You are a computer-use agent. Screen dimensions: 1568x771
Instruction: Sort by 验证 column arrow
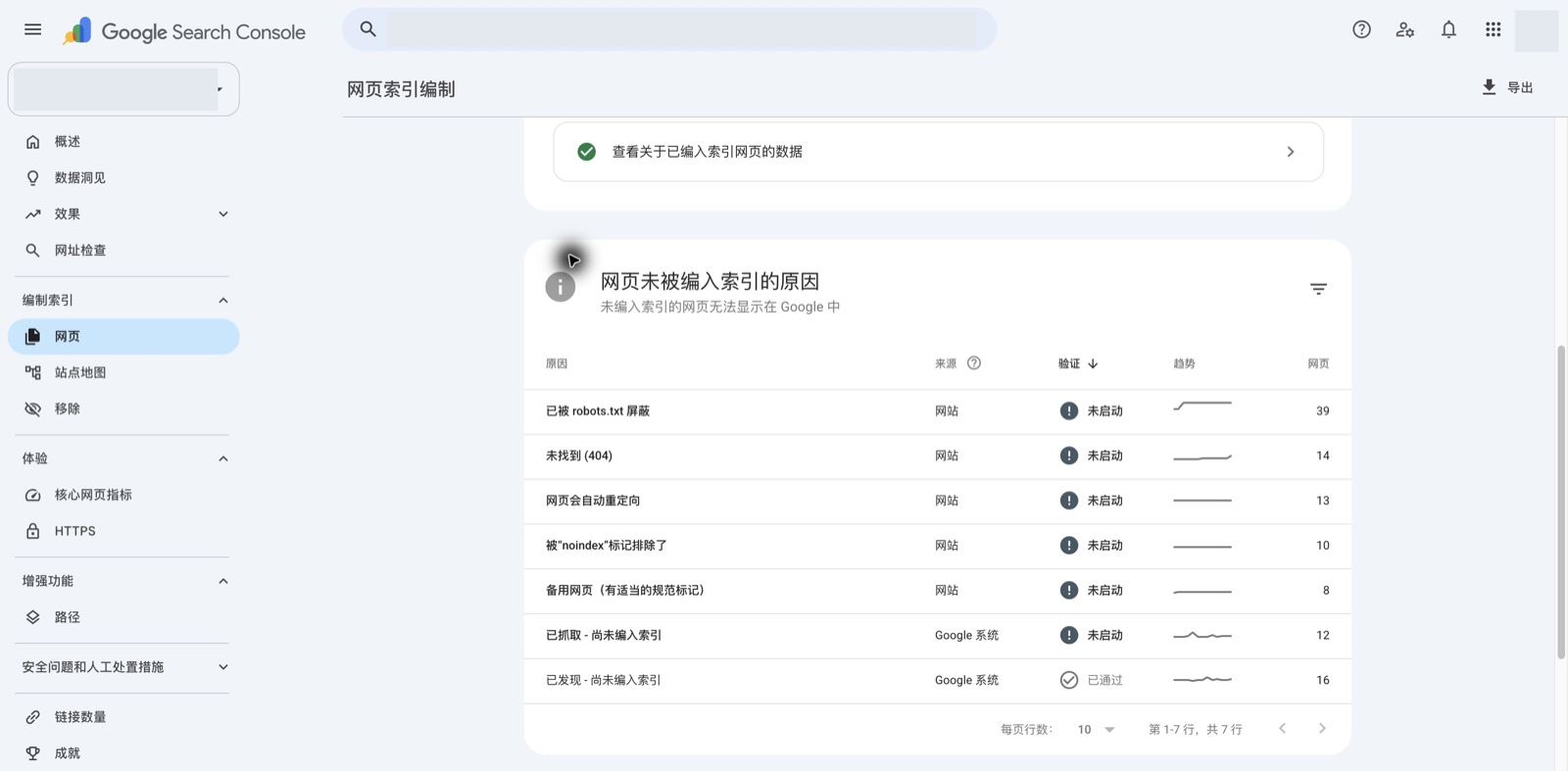coord(1093,363)
